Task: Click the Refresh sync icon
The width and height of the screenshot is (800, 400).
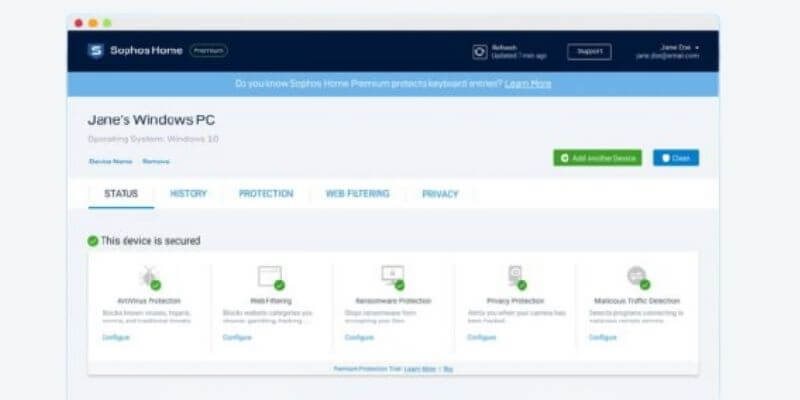Action: (x=480, y=51)
